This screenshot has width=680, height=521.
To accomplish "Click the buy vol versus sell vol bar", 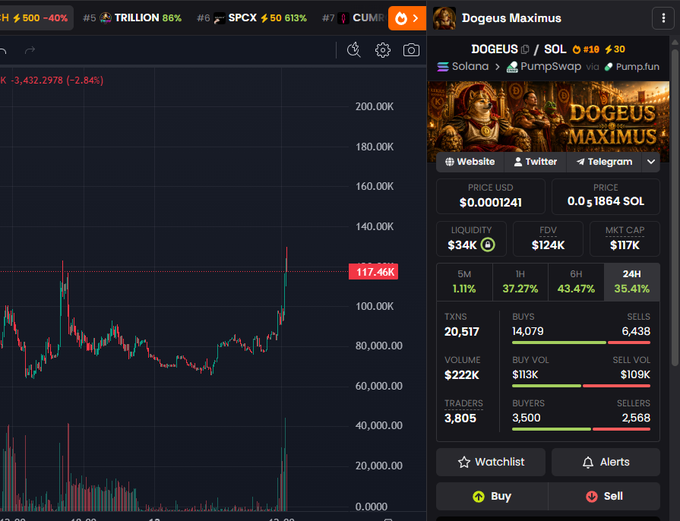I will click(581, 386).
